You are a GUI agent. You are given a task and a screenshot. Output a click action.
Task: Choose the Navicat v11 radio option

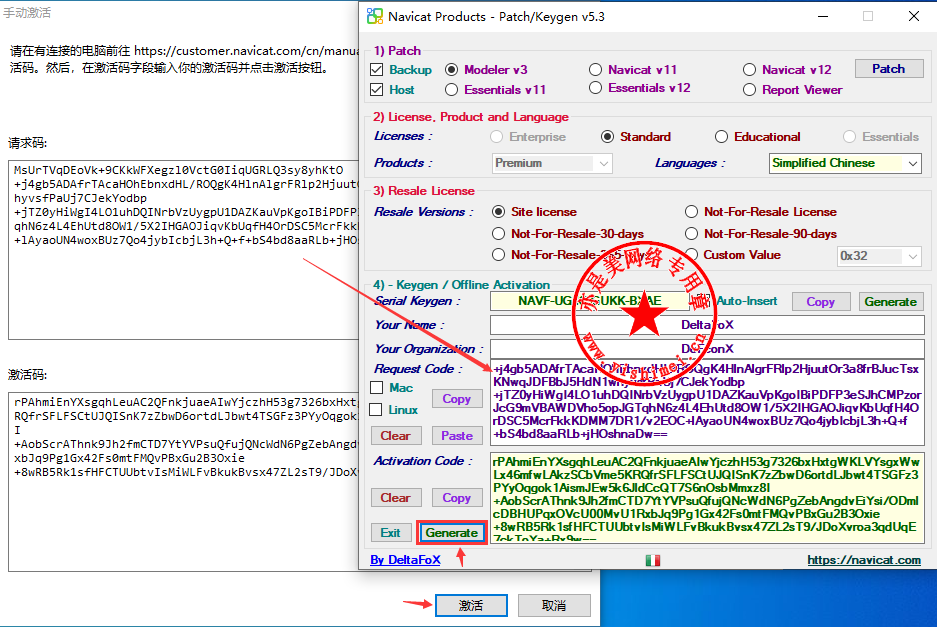pyautogui.click(x=595, y=70)
